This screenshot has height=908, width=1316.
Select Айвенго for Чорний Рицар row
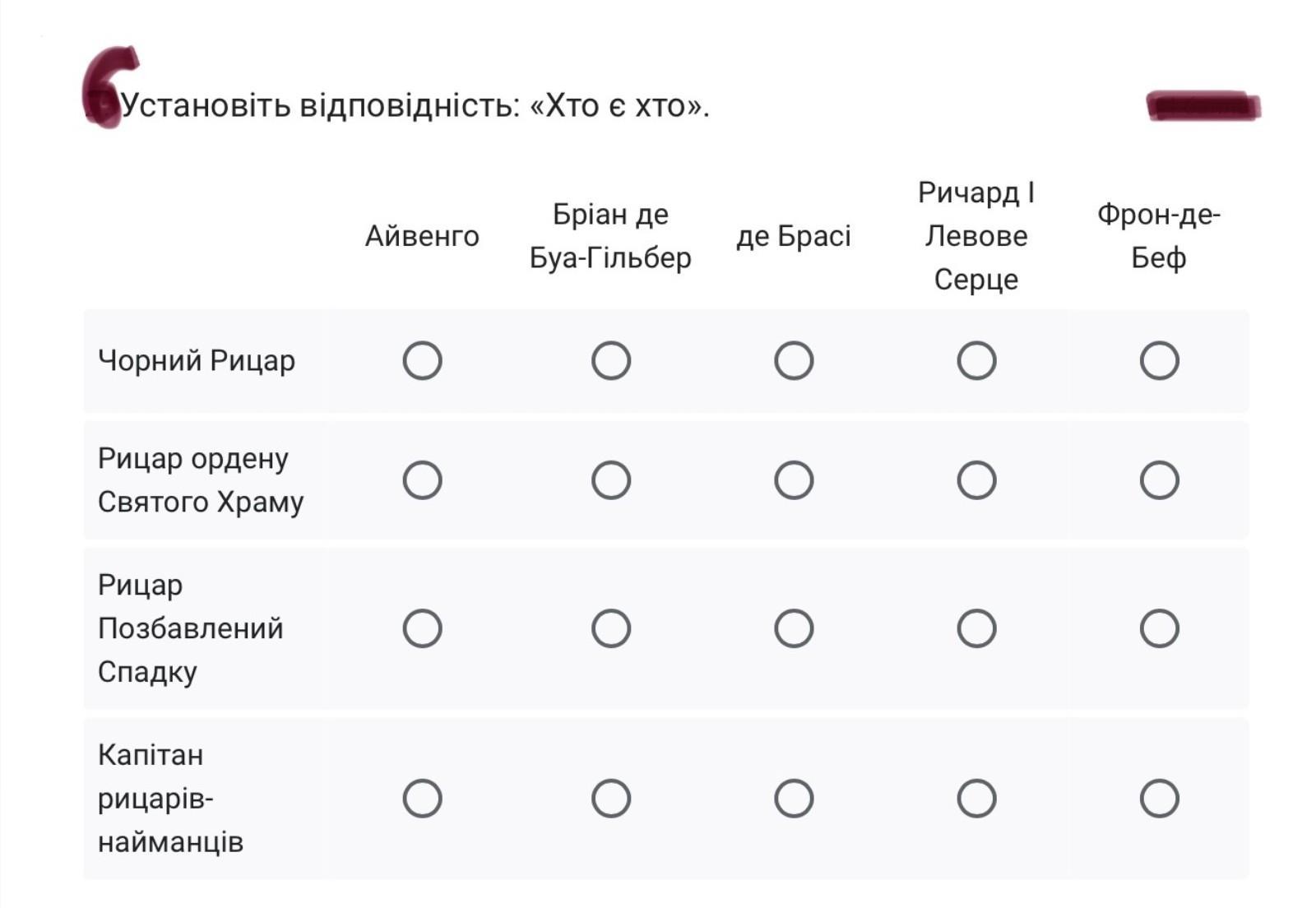click(422, 360)
